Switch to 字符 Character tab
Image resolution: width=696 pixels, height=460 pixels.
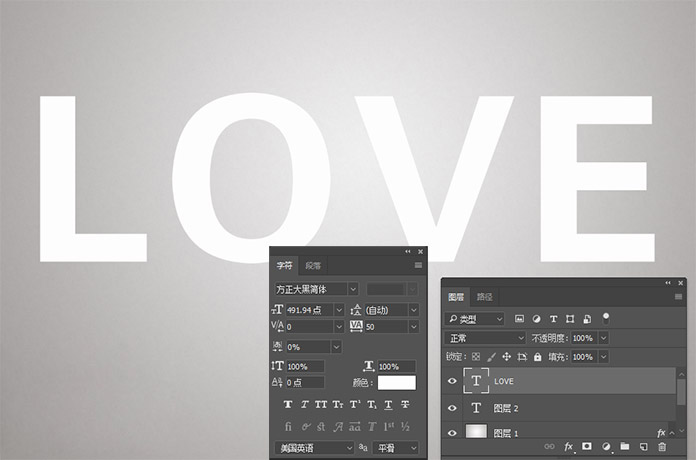pyautogui.click(x=285, y=265)
